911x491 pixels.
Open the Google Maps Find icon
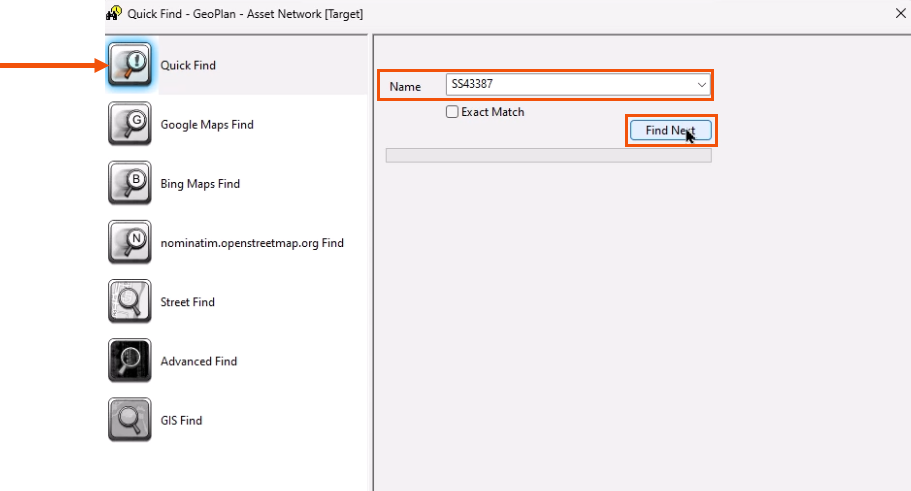point(130,124)
